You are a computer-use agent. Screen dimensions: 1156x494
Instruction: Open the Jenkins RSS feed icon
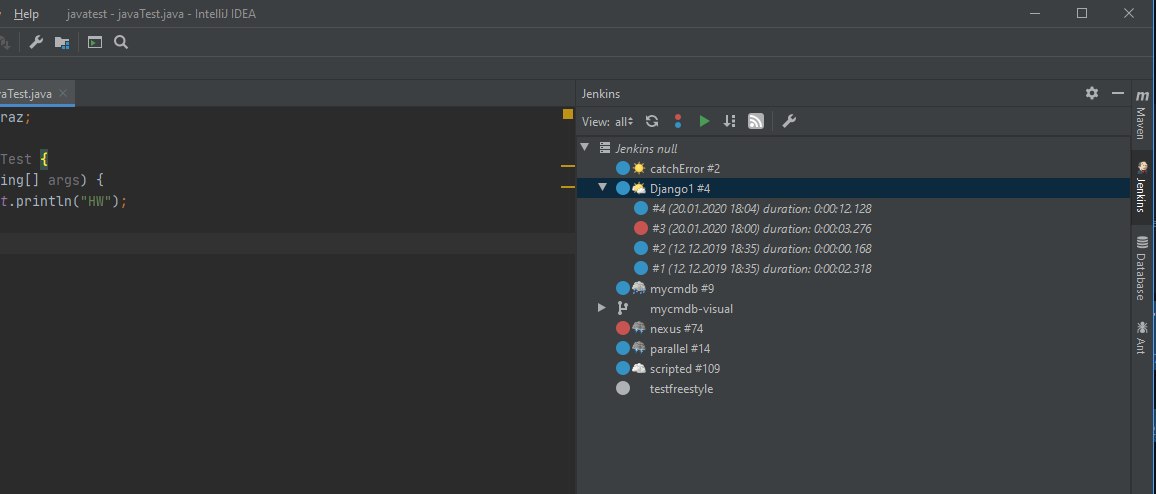coord(756,121)
